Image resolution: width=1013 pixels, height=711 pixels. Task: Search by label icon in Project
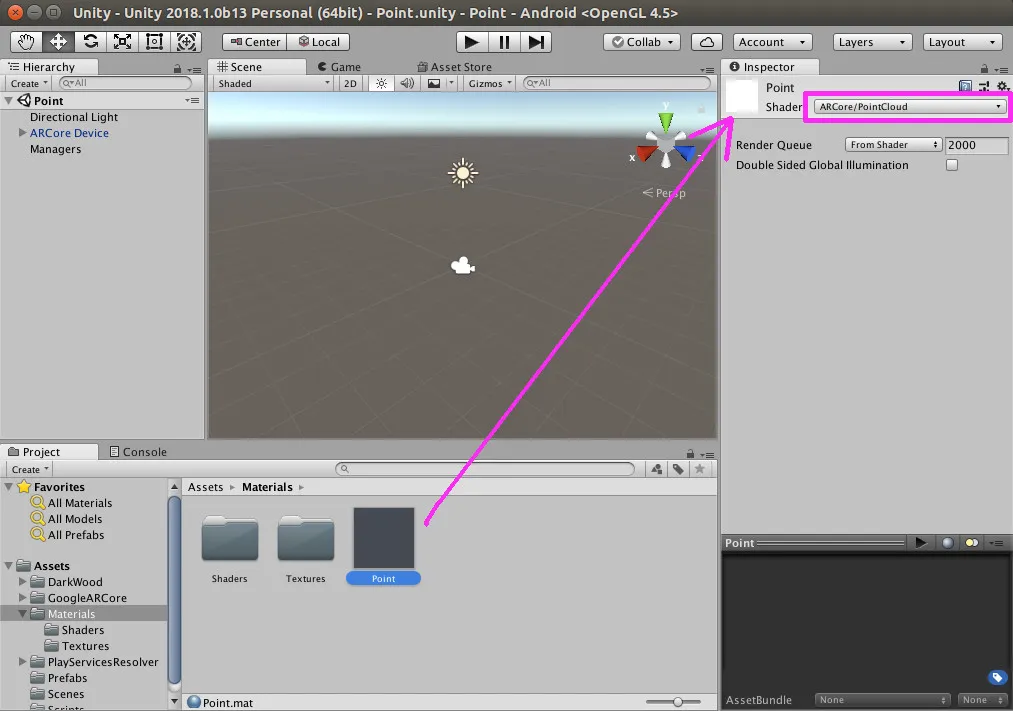(x=678, y=469)
